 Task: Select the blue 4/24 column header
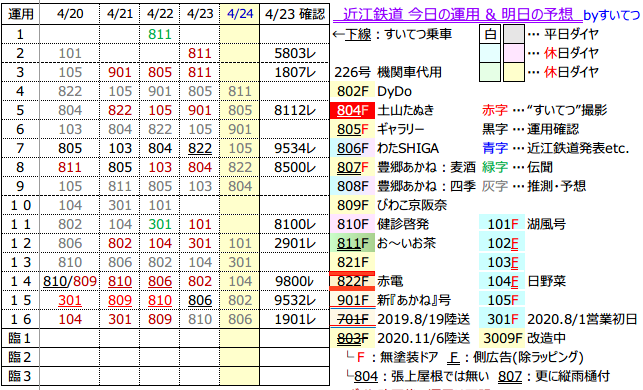(x=240, y=14)
